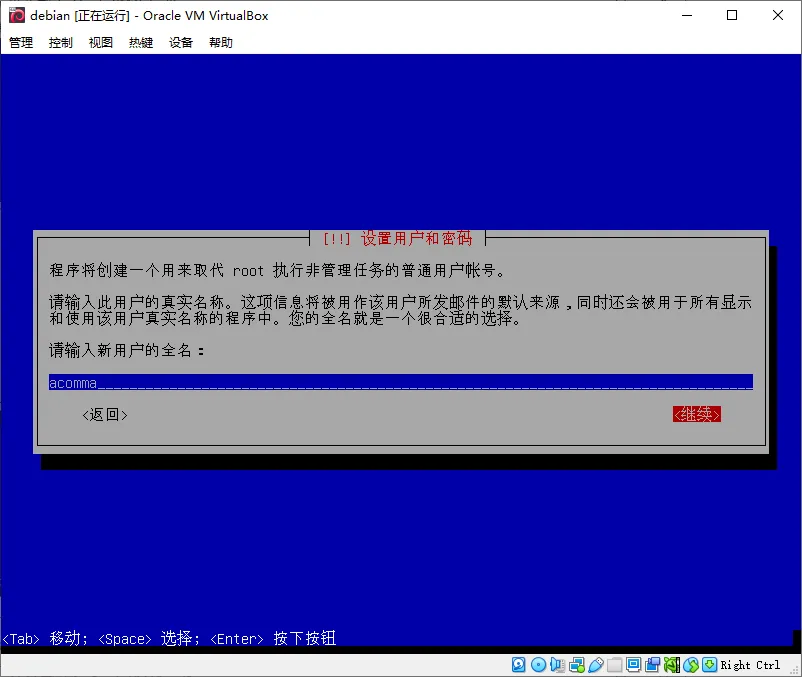
Task: Minimize the VirtualBox window
Action: tap(687, 15)
